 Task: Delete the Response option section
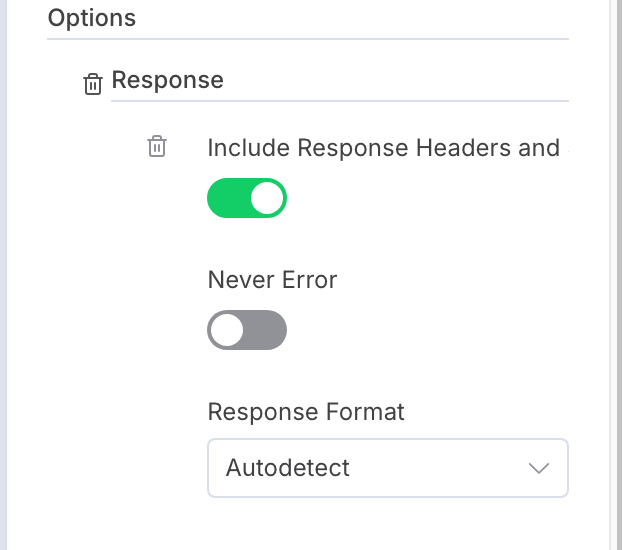pos(92,84)
